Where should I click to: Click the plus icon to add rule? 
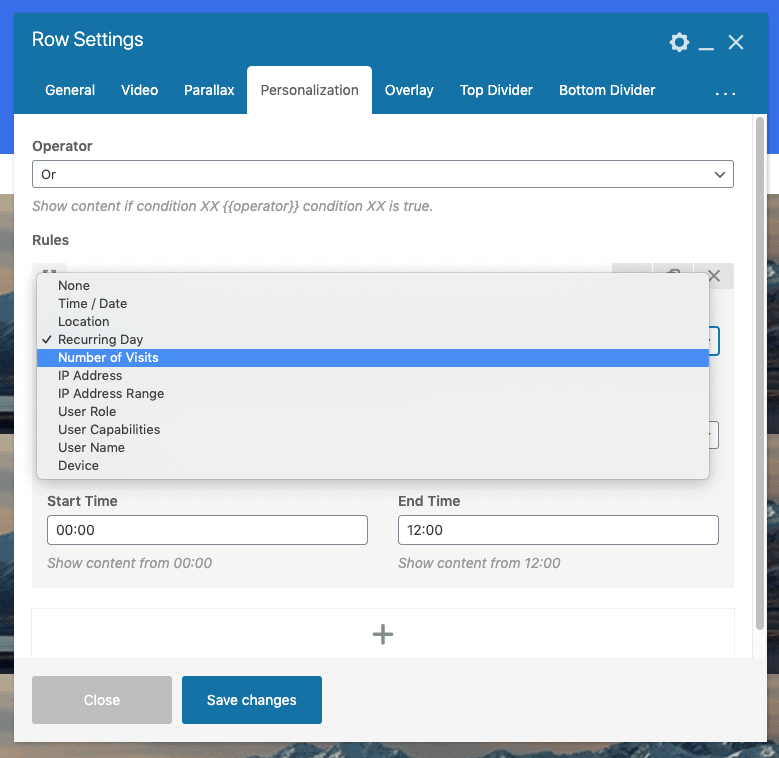pyautogui.click(x=383, y=634)
